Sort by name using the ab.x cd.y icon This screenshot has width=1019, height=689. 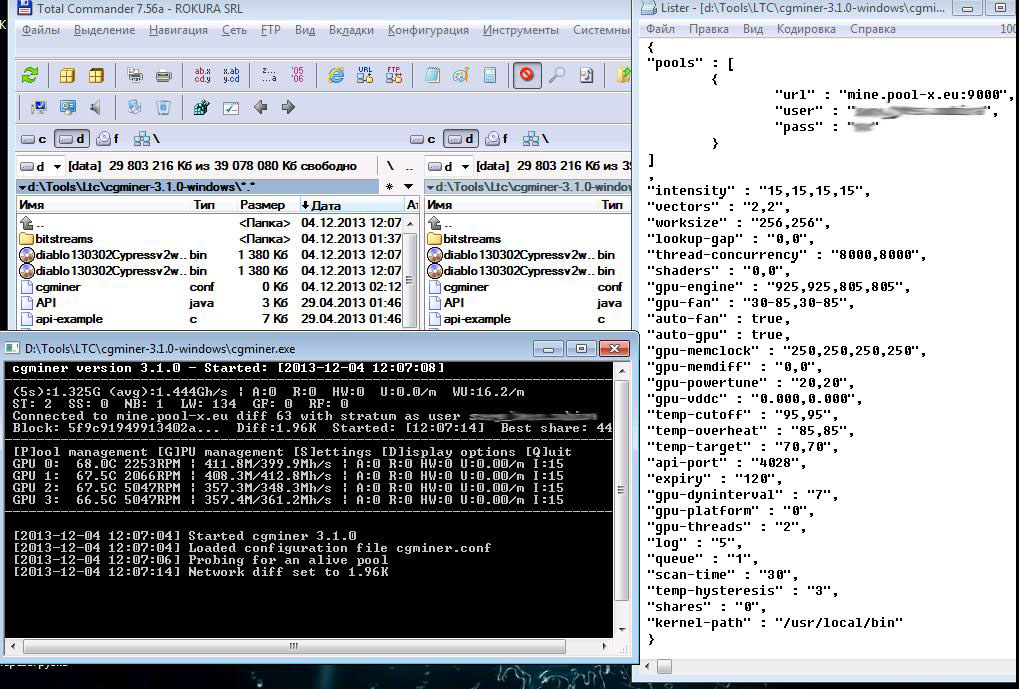203,75
